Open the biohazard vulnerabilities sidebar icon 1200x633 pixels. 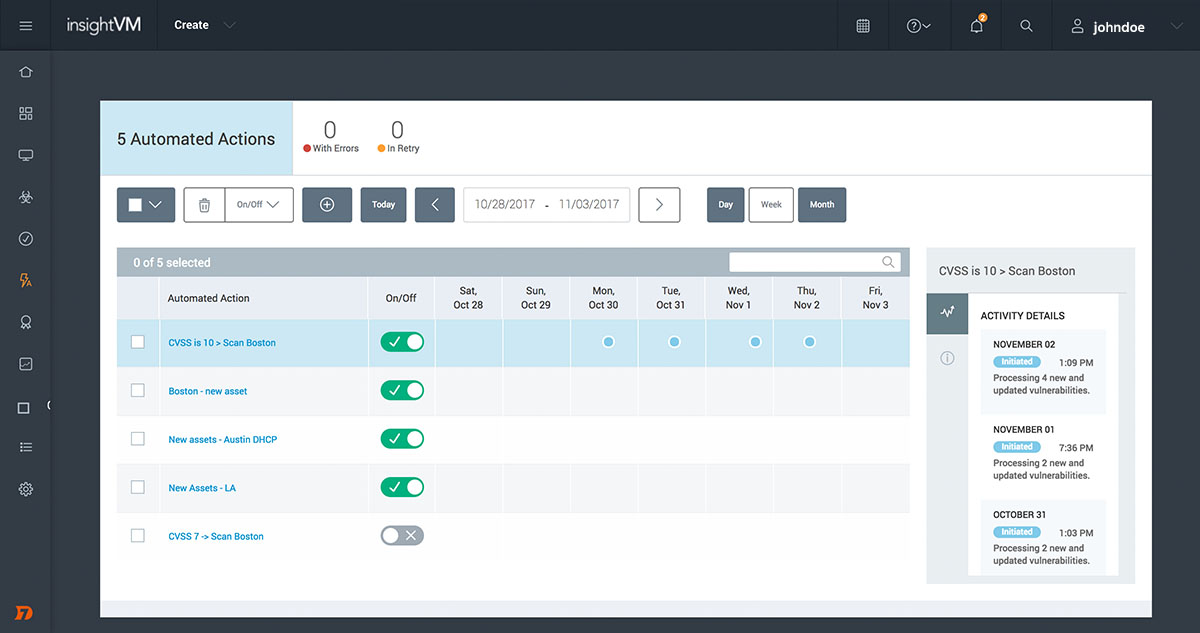pos(26,198)
